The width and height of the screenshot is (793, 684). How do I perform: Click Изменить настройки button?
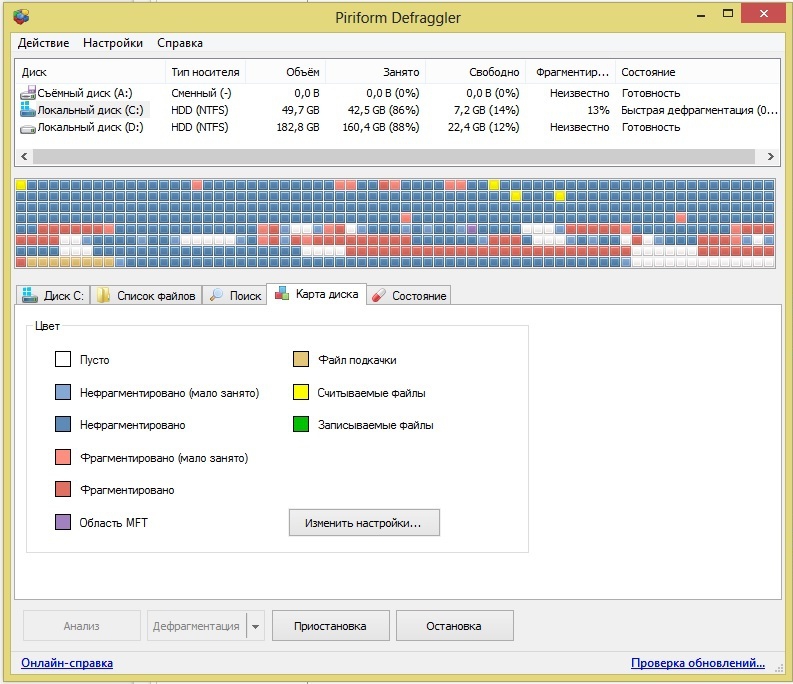point(364,523)
